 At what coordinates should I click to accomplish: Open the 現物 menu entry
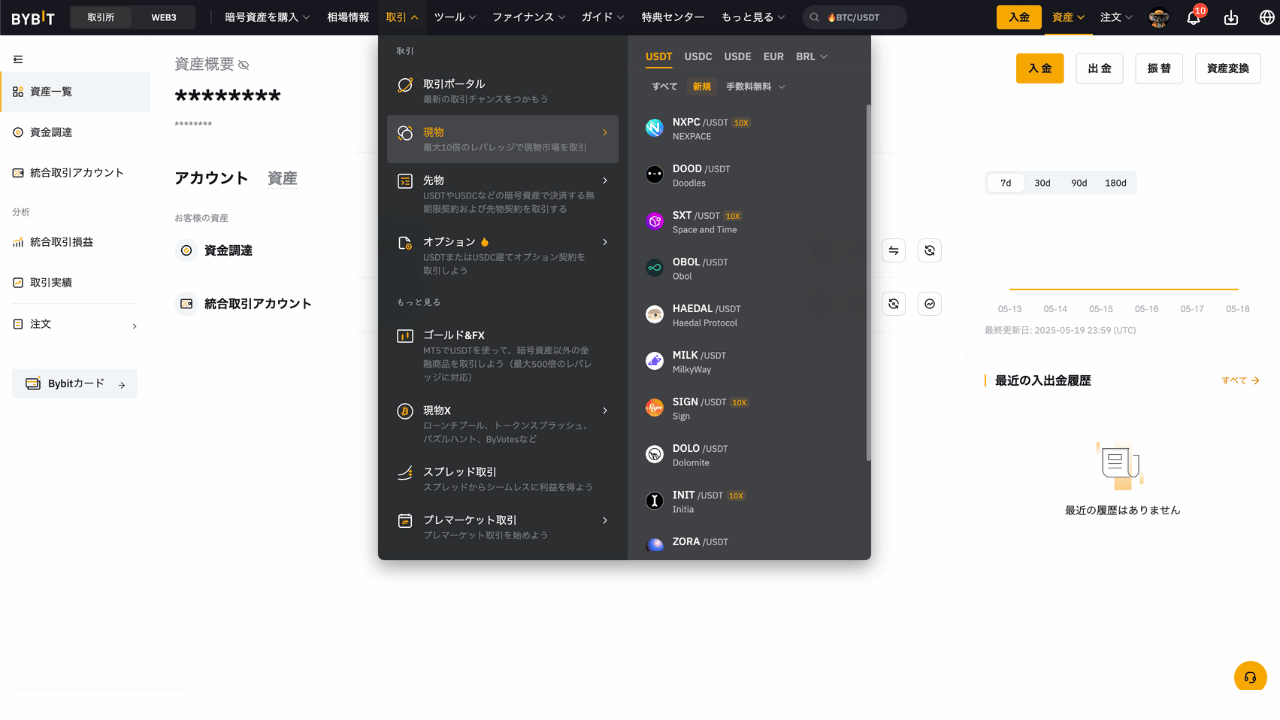(503, 139)
